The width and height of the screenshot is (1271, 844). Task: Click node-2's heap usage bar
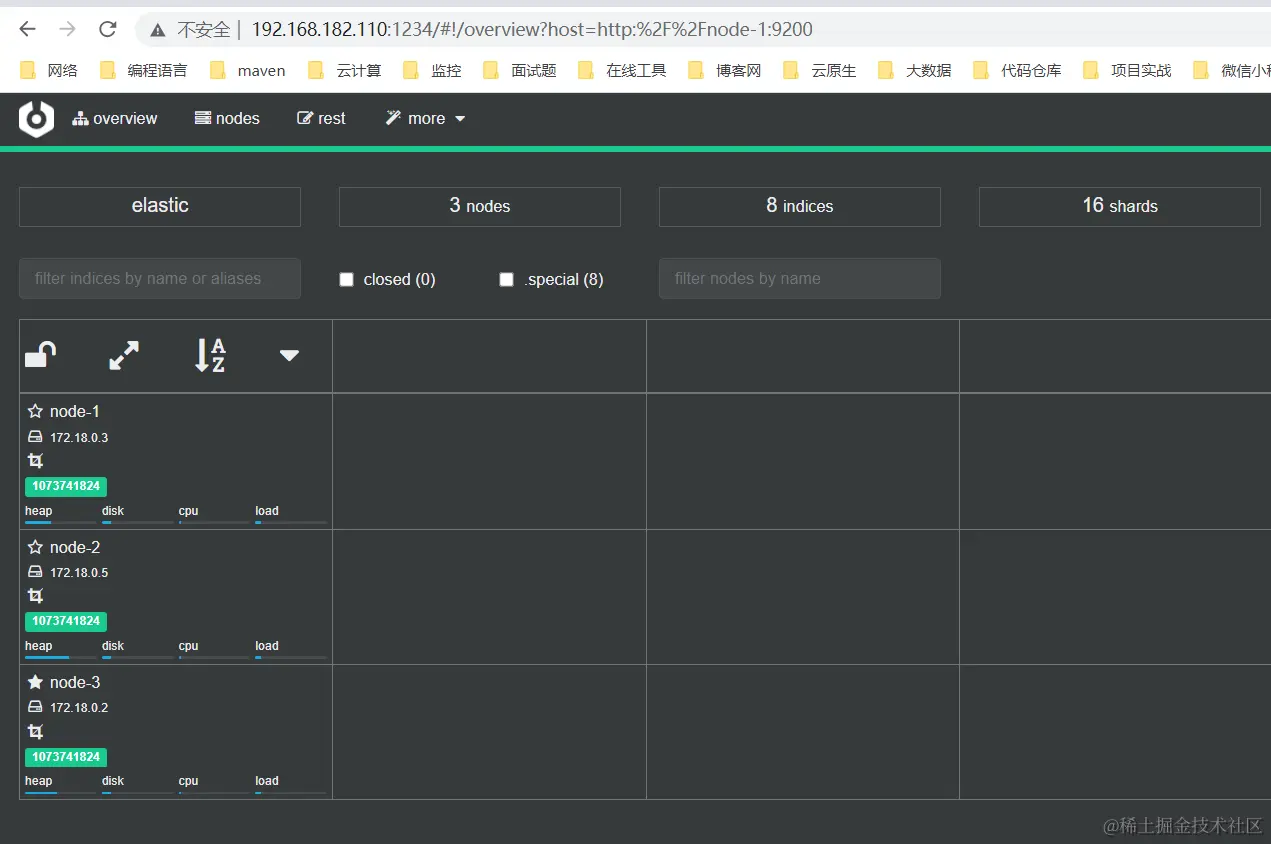pos(61,657)
